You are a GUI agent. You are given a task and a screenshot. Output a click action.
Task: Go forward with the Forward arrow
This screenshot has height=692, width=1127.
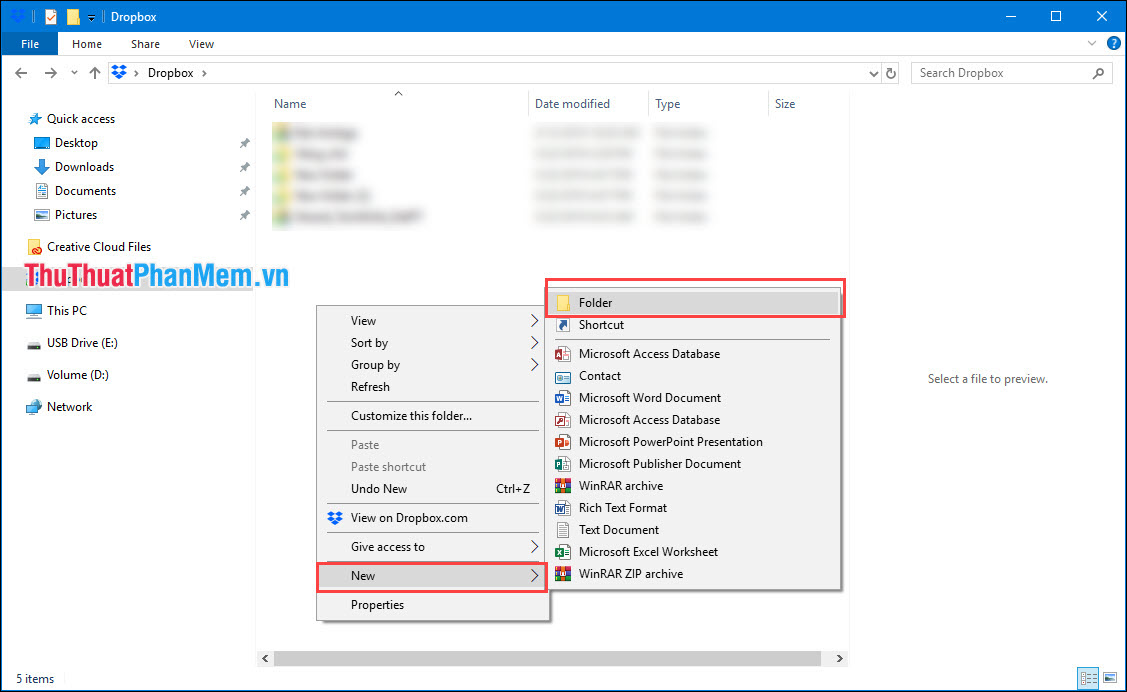pos(50,73)
